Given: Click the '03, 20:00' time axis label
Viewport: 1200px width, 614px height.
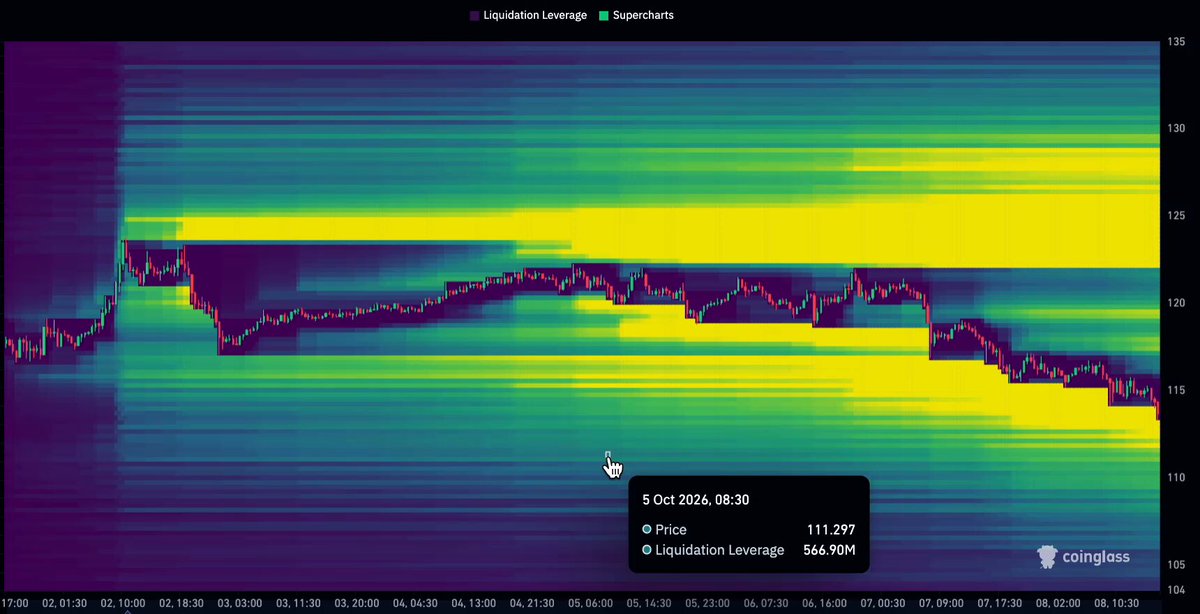Looking at the screenshot, I should pos(356,604).
